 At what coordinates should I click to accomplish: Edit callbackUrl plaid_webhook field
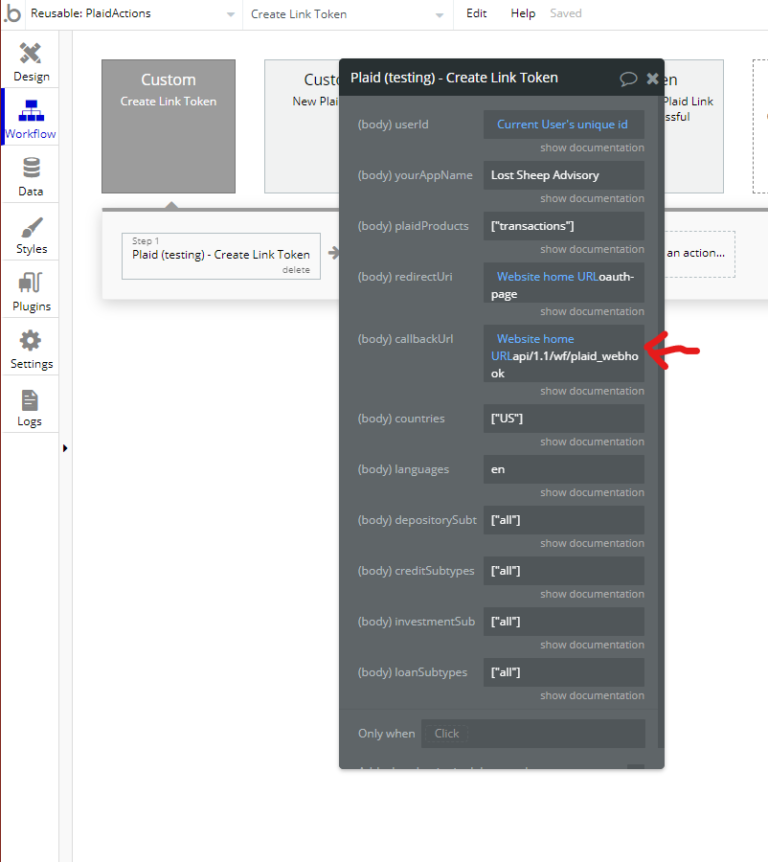pyautogui.click(x=563, y=353)
